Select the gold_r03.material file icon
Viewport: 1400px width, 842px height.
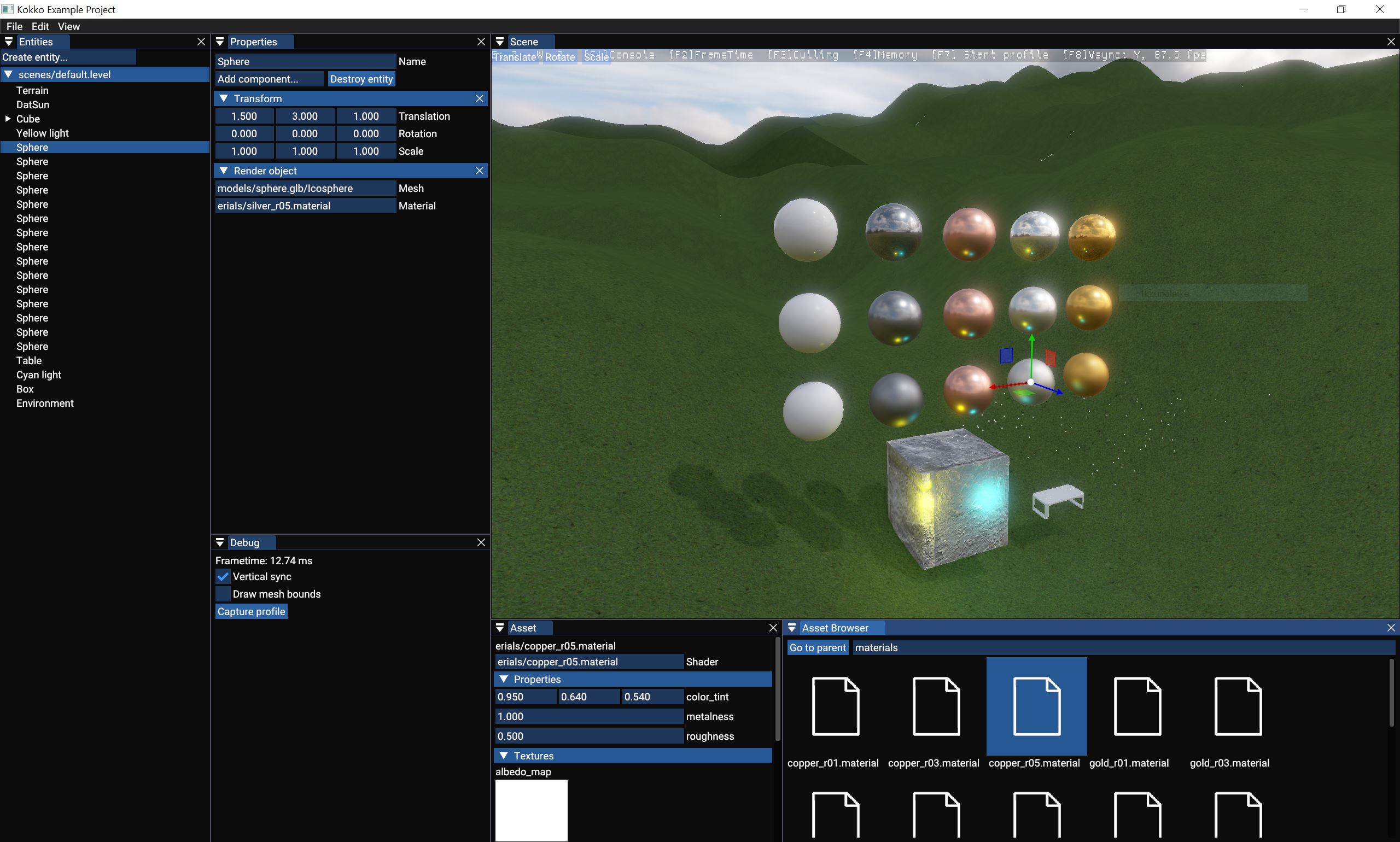(1237, 706)
